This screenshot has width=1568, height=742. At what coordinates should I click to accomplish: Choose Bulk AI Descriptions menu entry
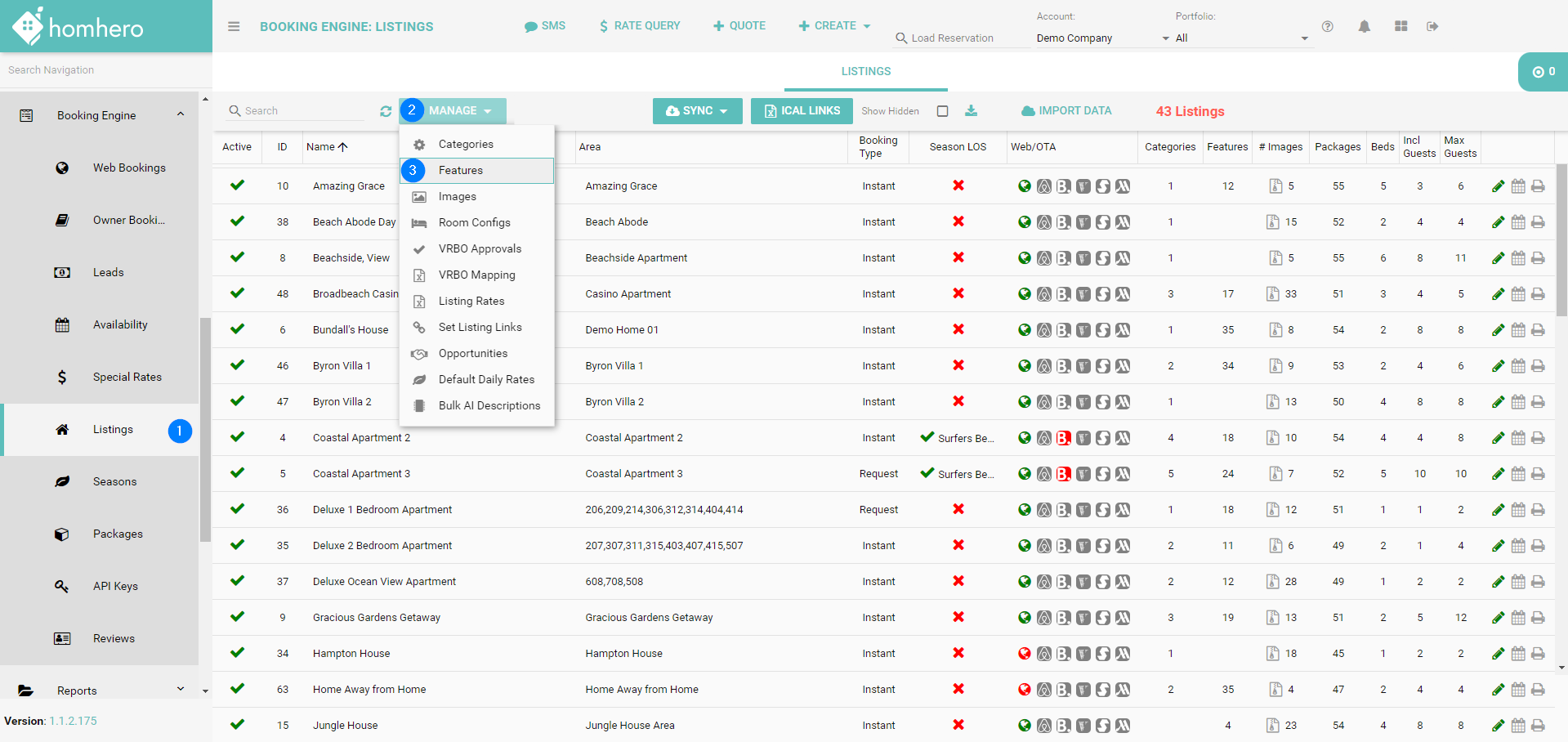489,405
